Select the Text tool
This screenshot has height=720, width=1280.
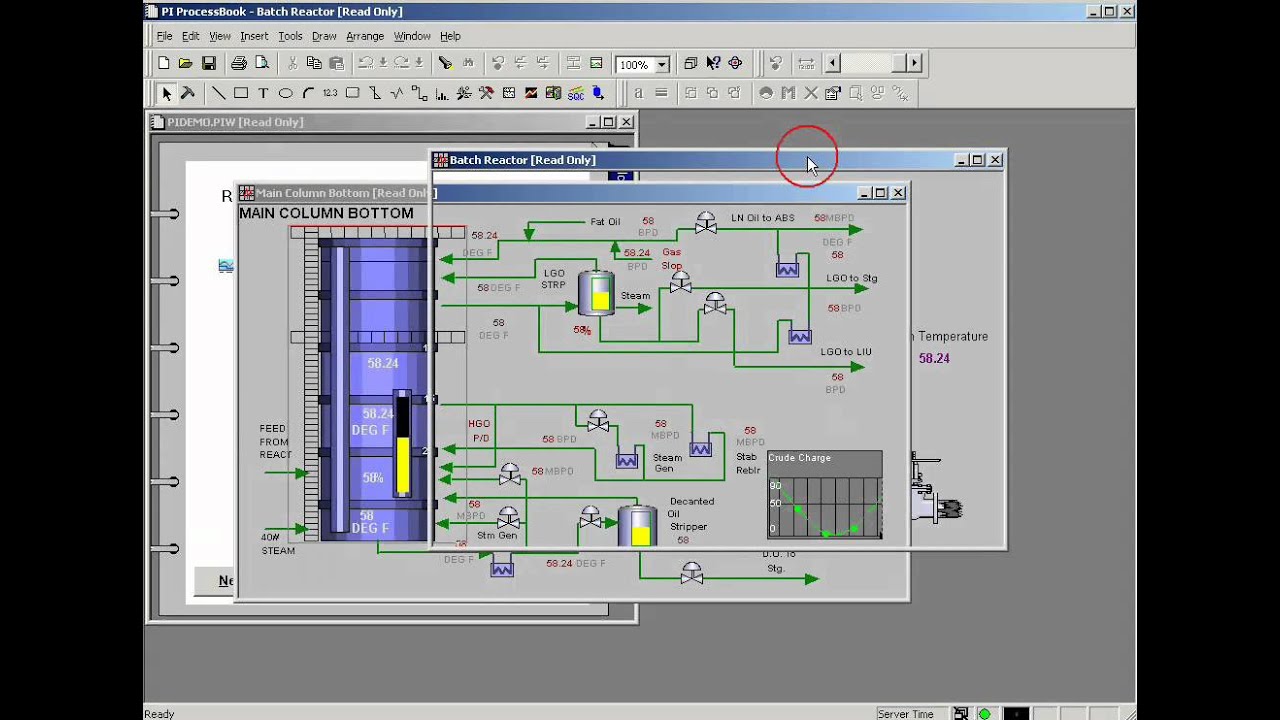coord(263,93)
